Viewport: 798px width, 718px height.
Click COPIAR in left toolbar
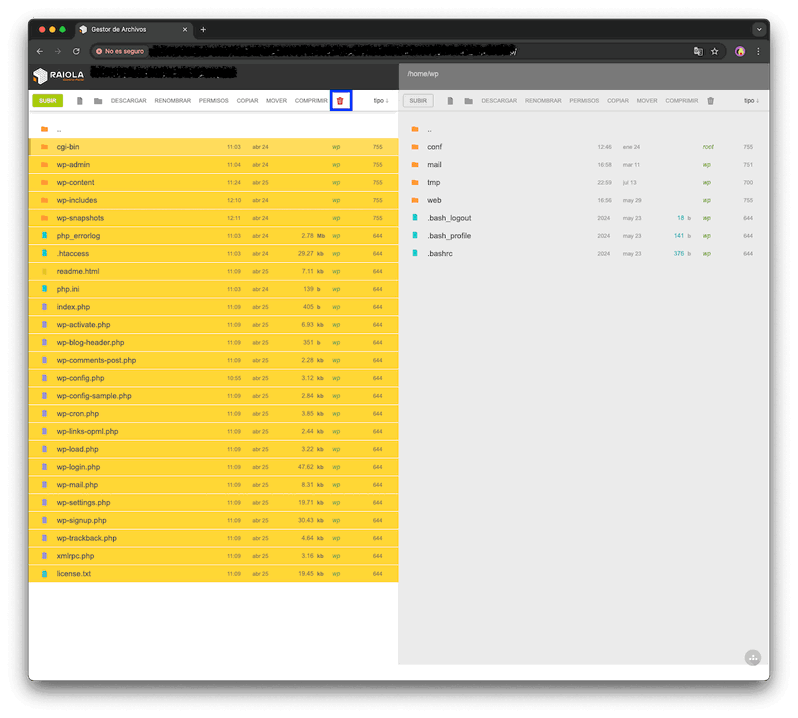pyautogui.click(x=247, y=101)
